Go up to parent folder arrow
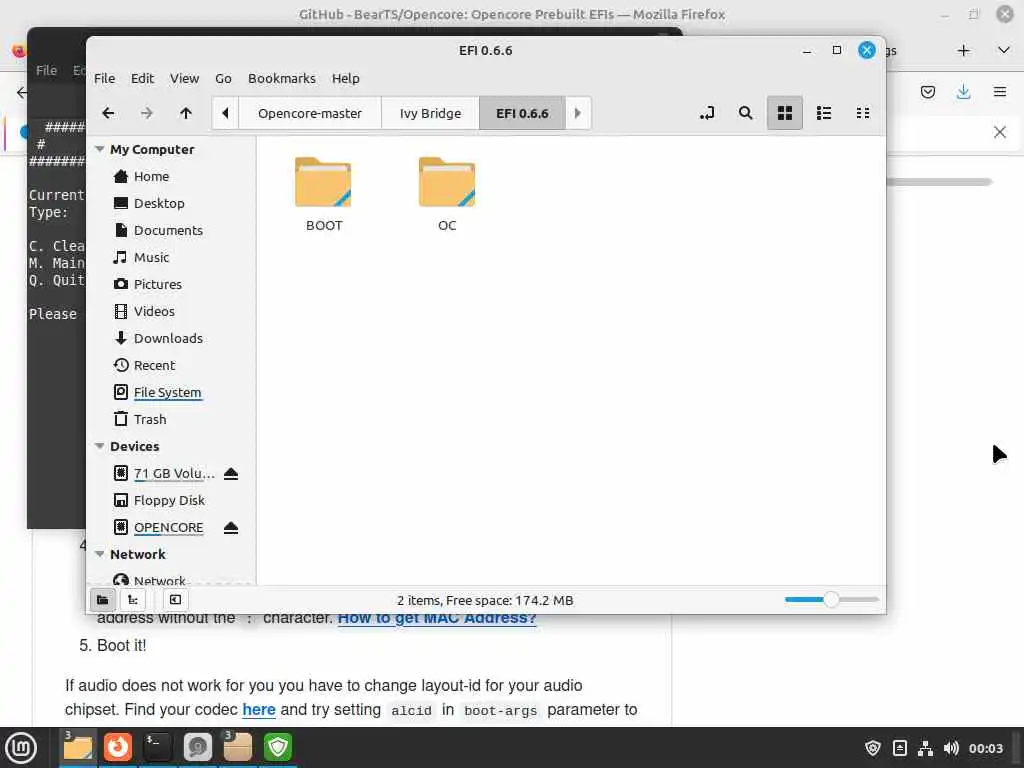 pyautogui.click(x=186, y=113)
